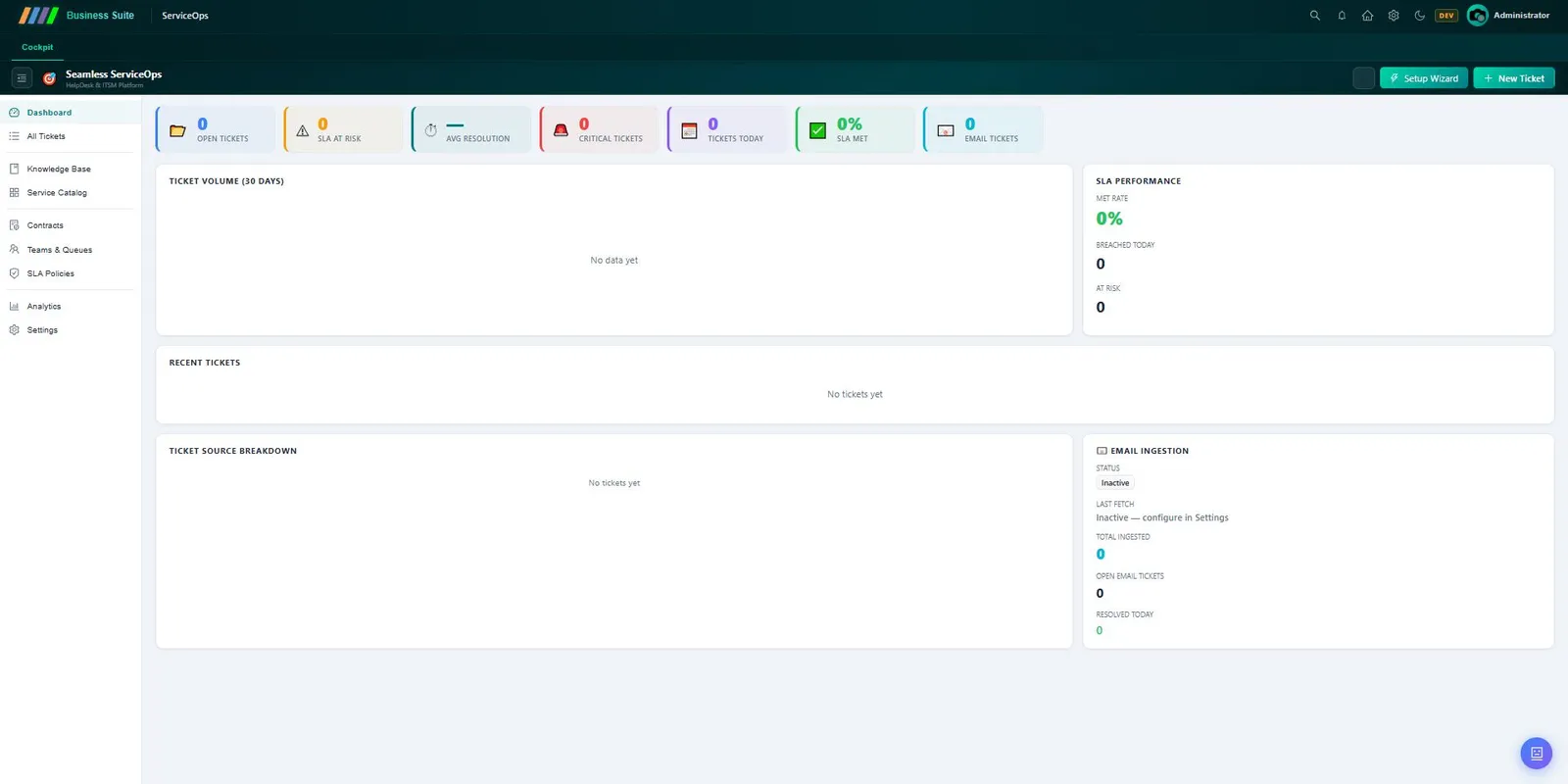Go to home via house icon

[1367, 16]
